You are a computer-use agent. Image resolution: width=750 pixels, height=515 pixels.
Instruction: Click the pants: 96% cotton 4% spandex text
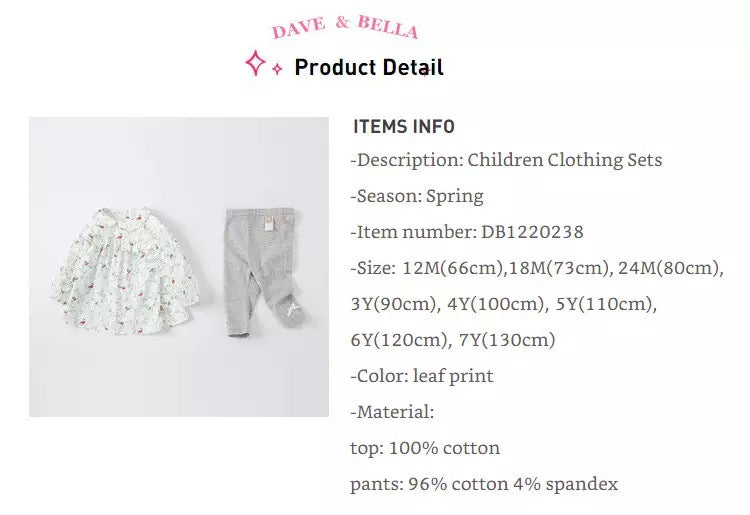(484, 484)
